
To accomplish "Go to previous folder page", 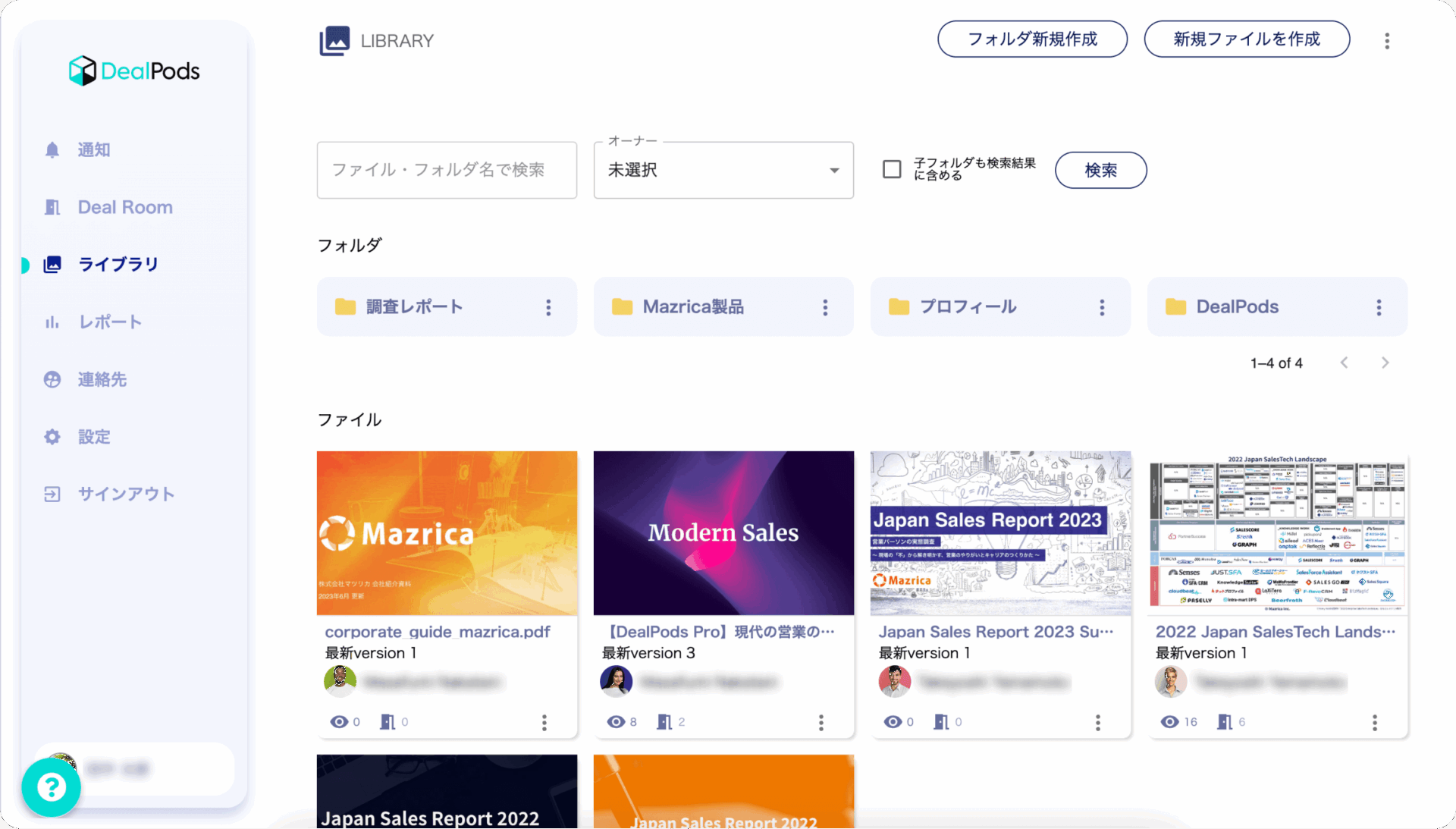I will click(1344, 363).
